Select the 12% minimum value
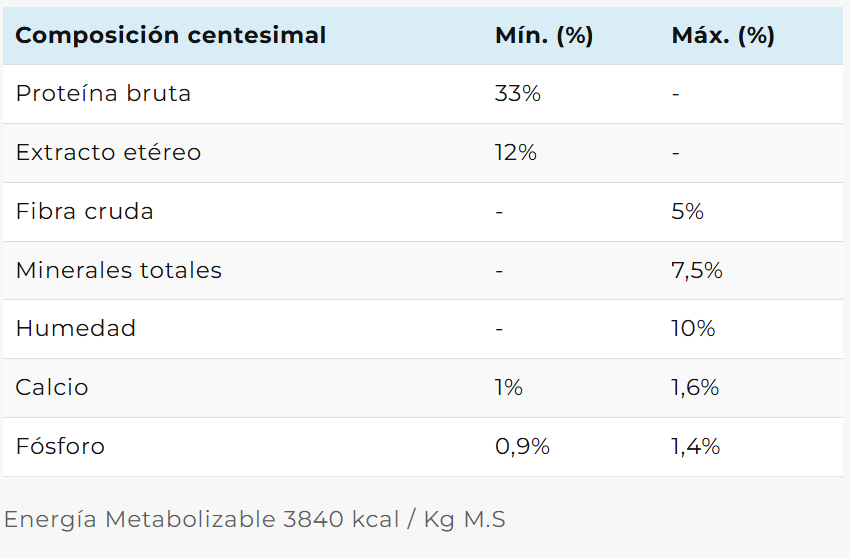 [x=515, y=153]
